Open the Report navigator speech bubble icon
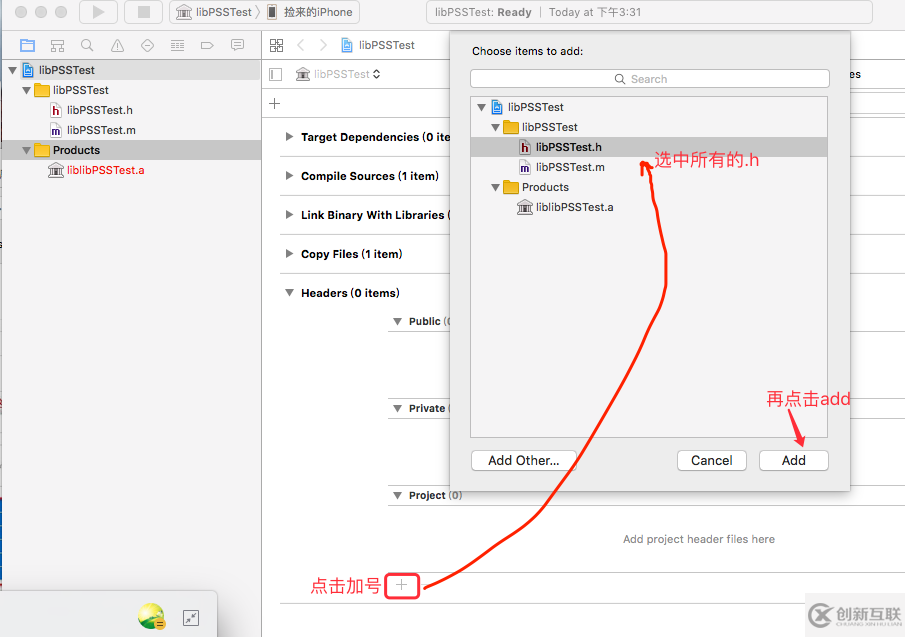 (237, 46)
